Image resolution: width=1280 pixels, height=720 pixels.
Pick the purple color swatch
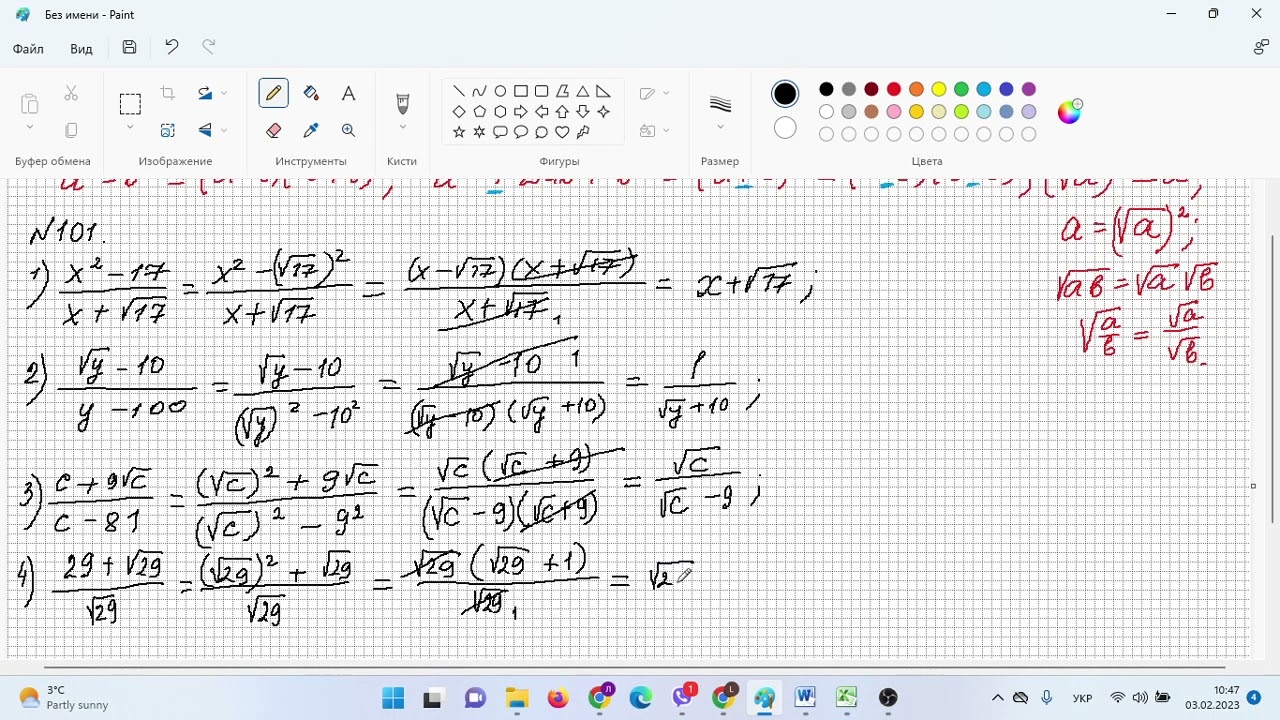1029,89
